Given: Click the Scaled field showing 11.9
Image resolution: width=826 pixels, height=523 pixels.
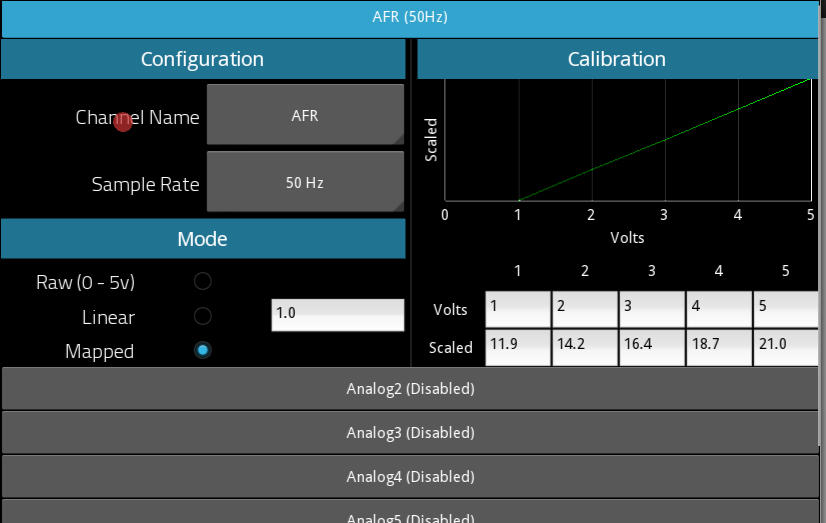Looking at the screenshot, I should pos(518,348).
